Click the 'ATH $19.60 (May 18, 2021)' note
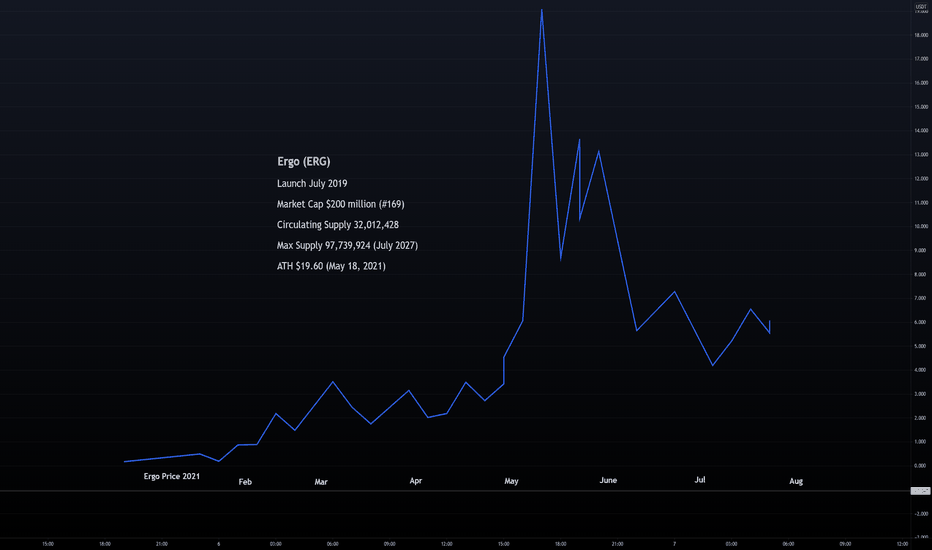Image resolution: width=932 pixels, height=550 pixels. point(331,266)
